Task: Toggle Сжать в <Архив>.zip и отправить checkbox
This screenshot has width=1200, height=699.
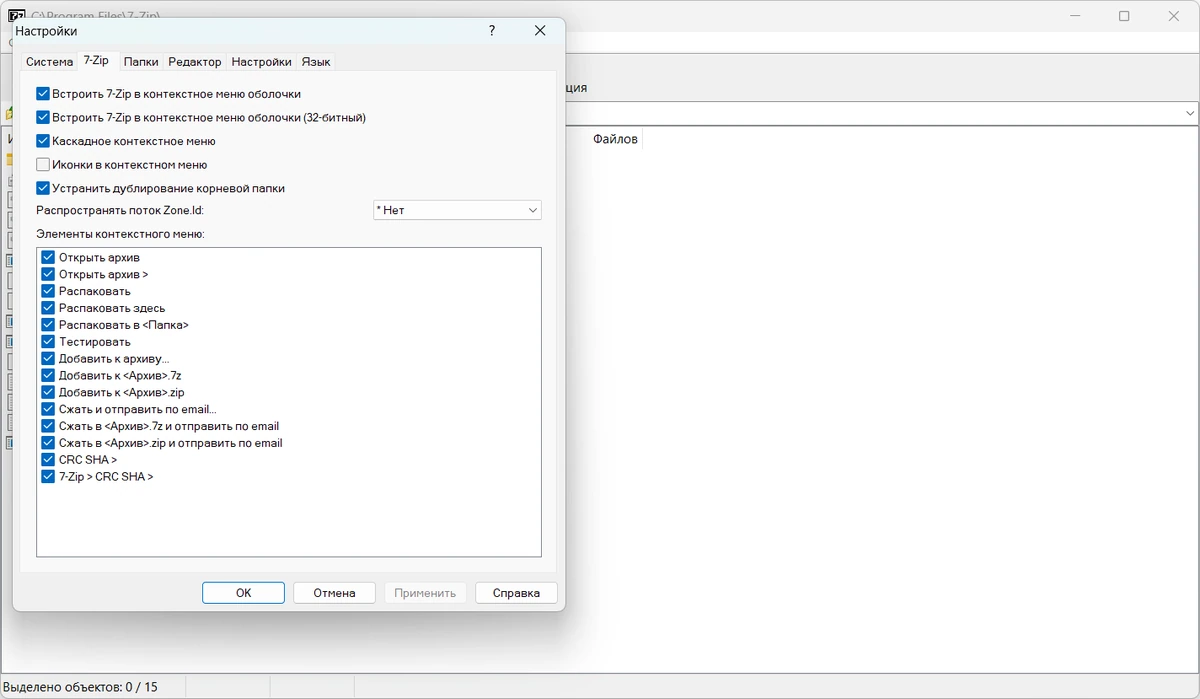Action: pos(48,443)
